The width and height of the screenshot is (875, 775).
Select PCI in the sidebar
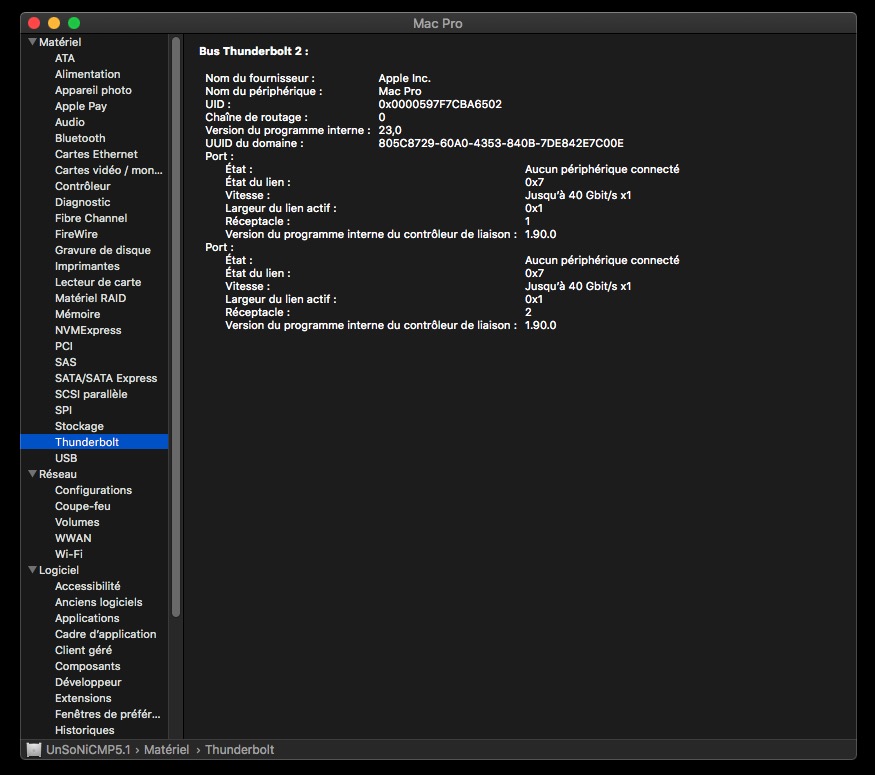click(x=64, y=346)
